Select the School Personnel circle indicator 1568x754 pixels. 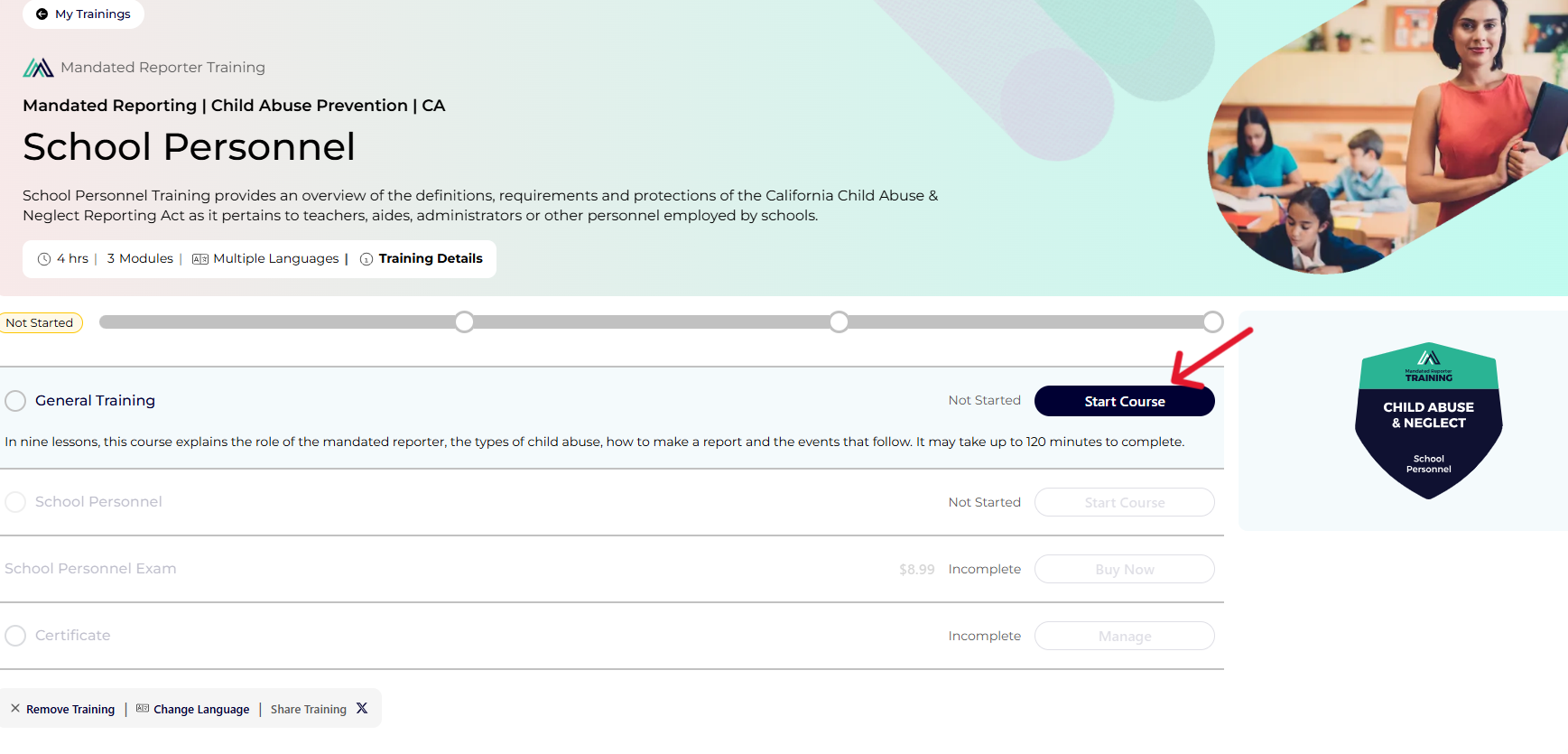(x=15, y=502)
